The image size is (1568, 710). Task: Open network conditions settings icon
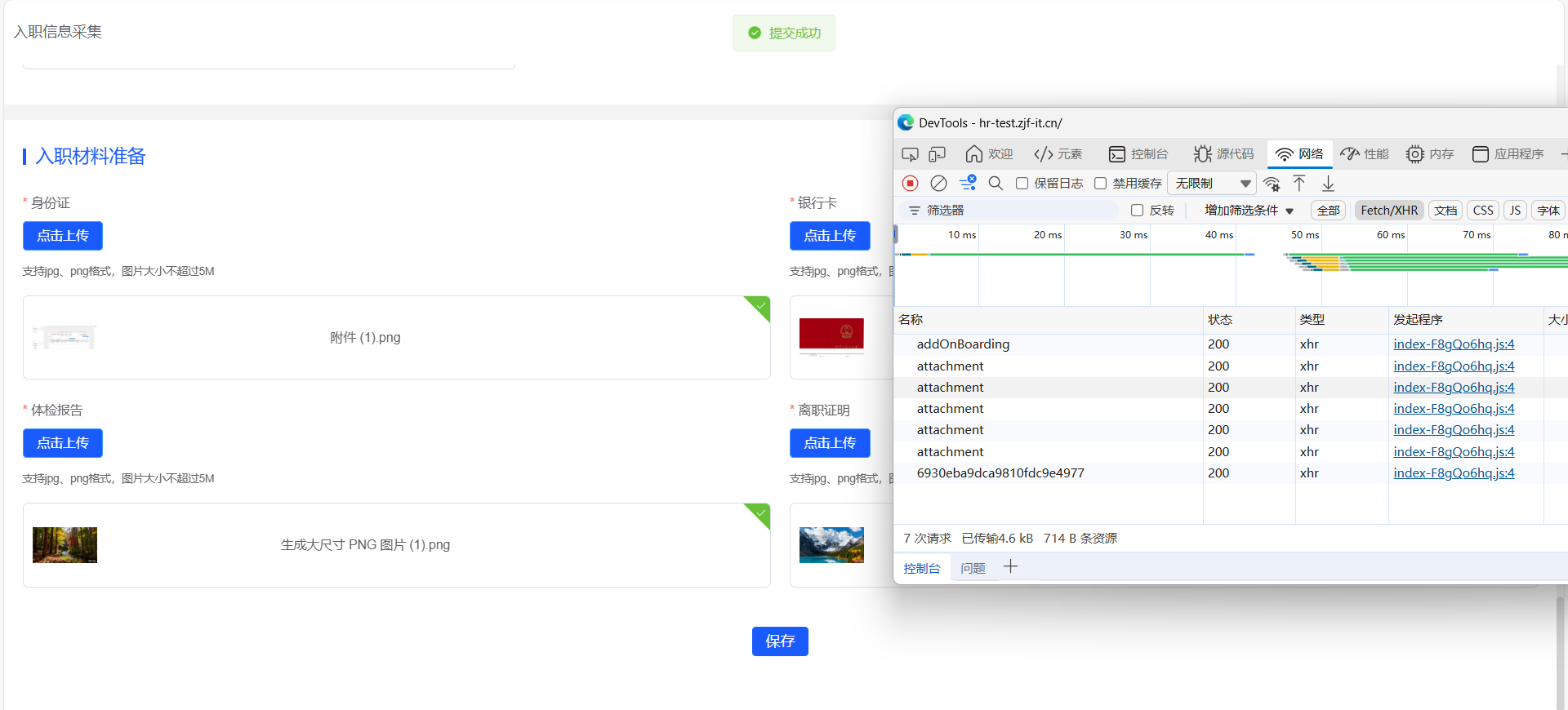[x=1272, y=184]
